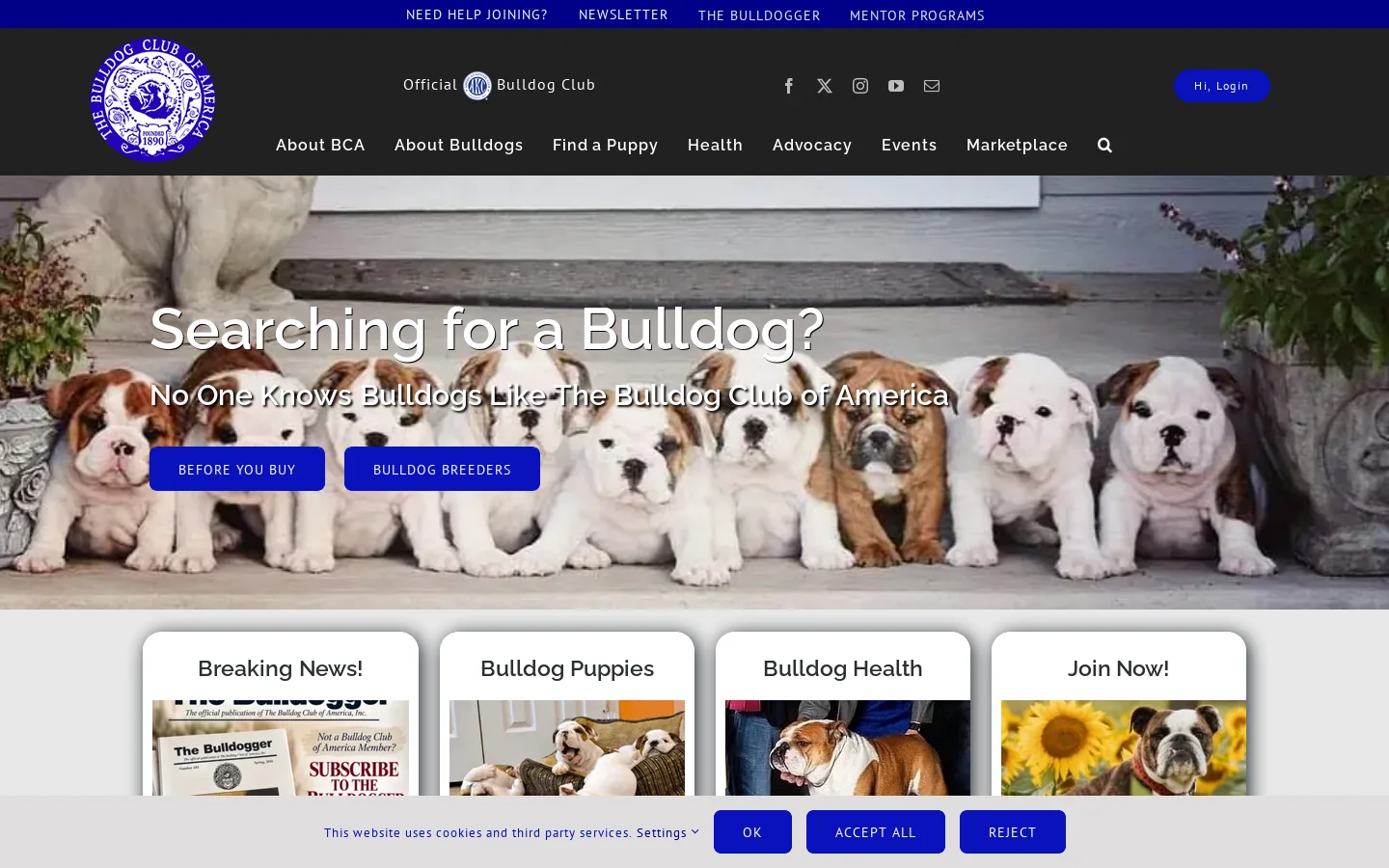Viewport: 1389px width, 868px height.
Task: Open the X (Twitter) social icon
Action: pyautogui.click(x=825, y=86)
